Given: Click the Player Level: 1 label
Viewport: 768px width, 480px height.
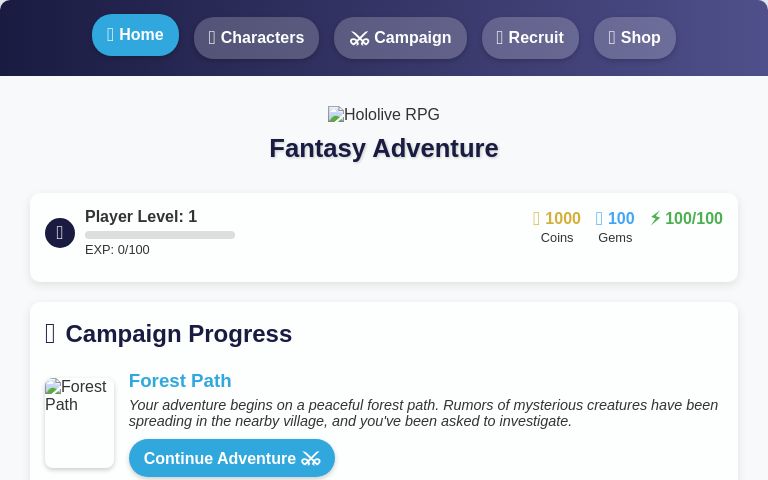Looking at the screenshot, I should coord(141,217).
